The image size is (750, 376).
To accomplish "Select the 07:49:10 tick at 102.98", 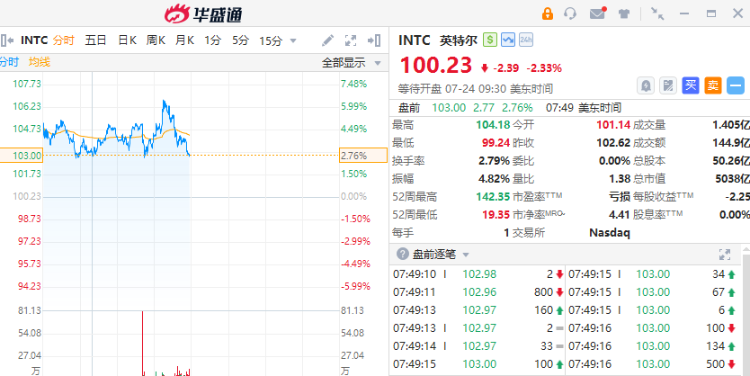I will click(x=478, y=274).
